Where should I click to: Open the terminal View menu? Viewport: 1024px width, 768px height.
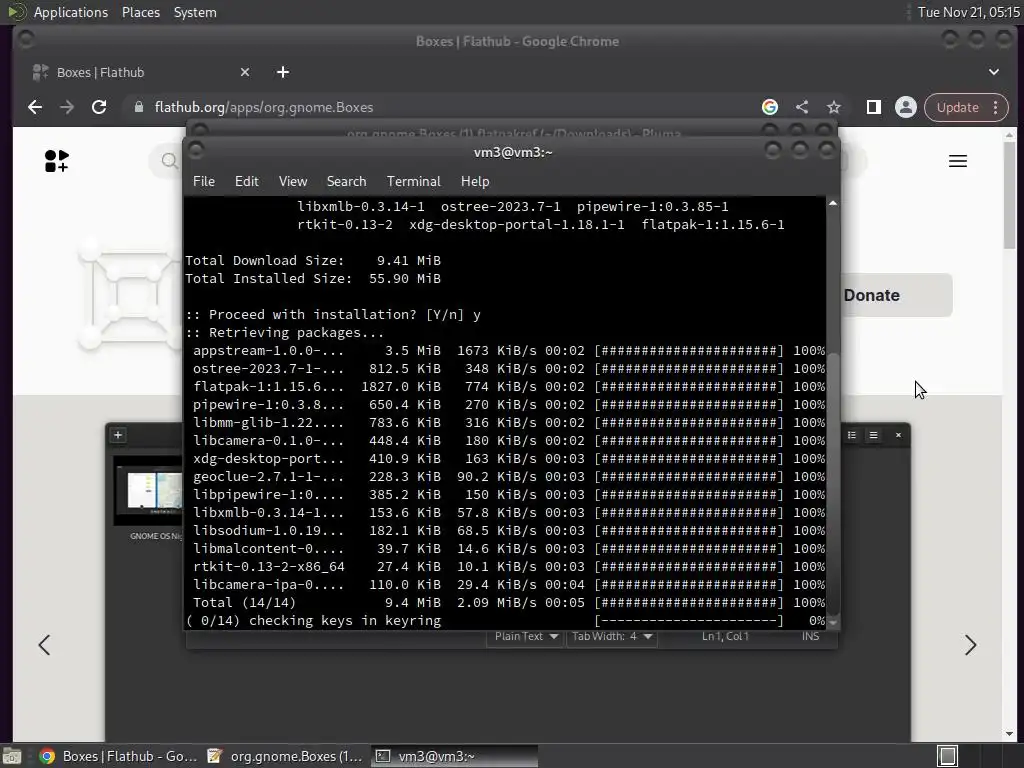point(293,182)
